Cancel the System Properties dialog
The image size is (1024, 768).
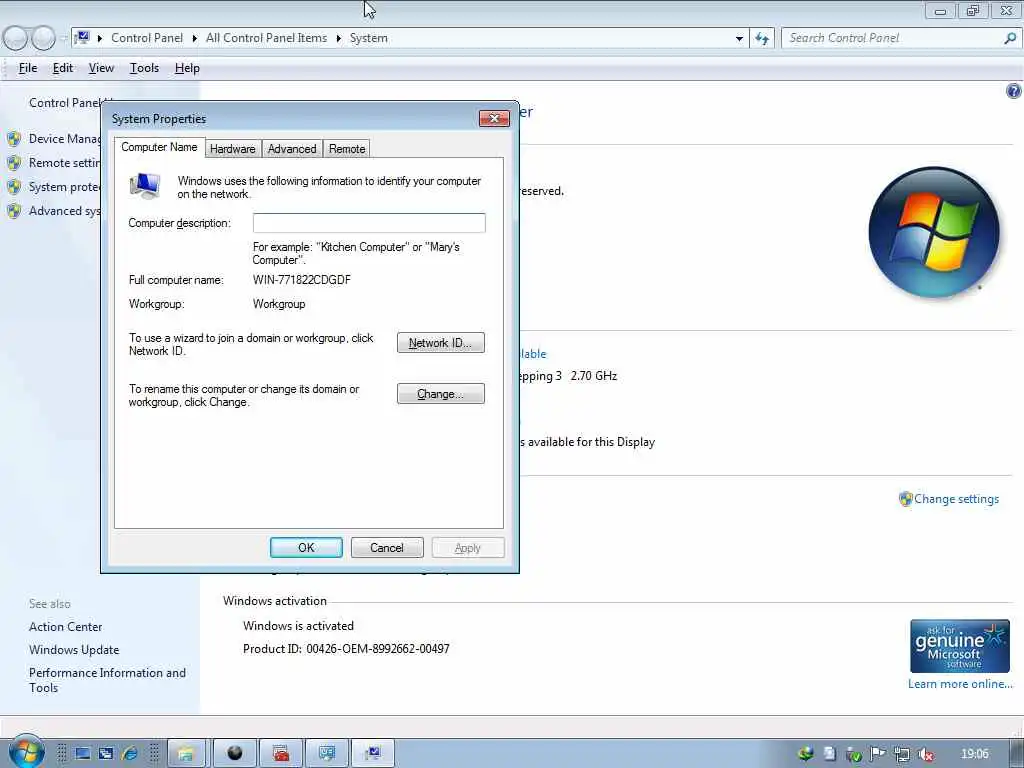tap(387, 547)
